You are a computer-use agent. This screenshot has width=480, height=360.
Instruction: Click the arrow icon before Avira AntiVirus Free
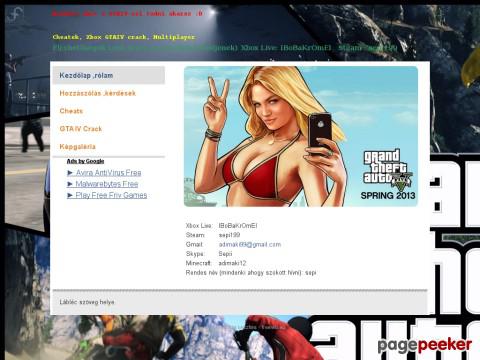tap(70, 173)
